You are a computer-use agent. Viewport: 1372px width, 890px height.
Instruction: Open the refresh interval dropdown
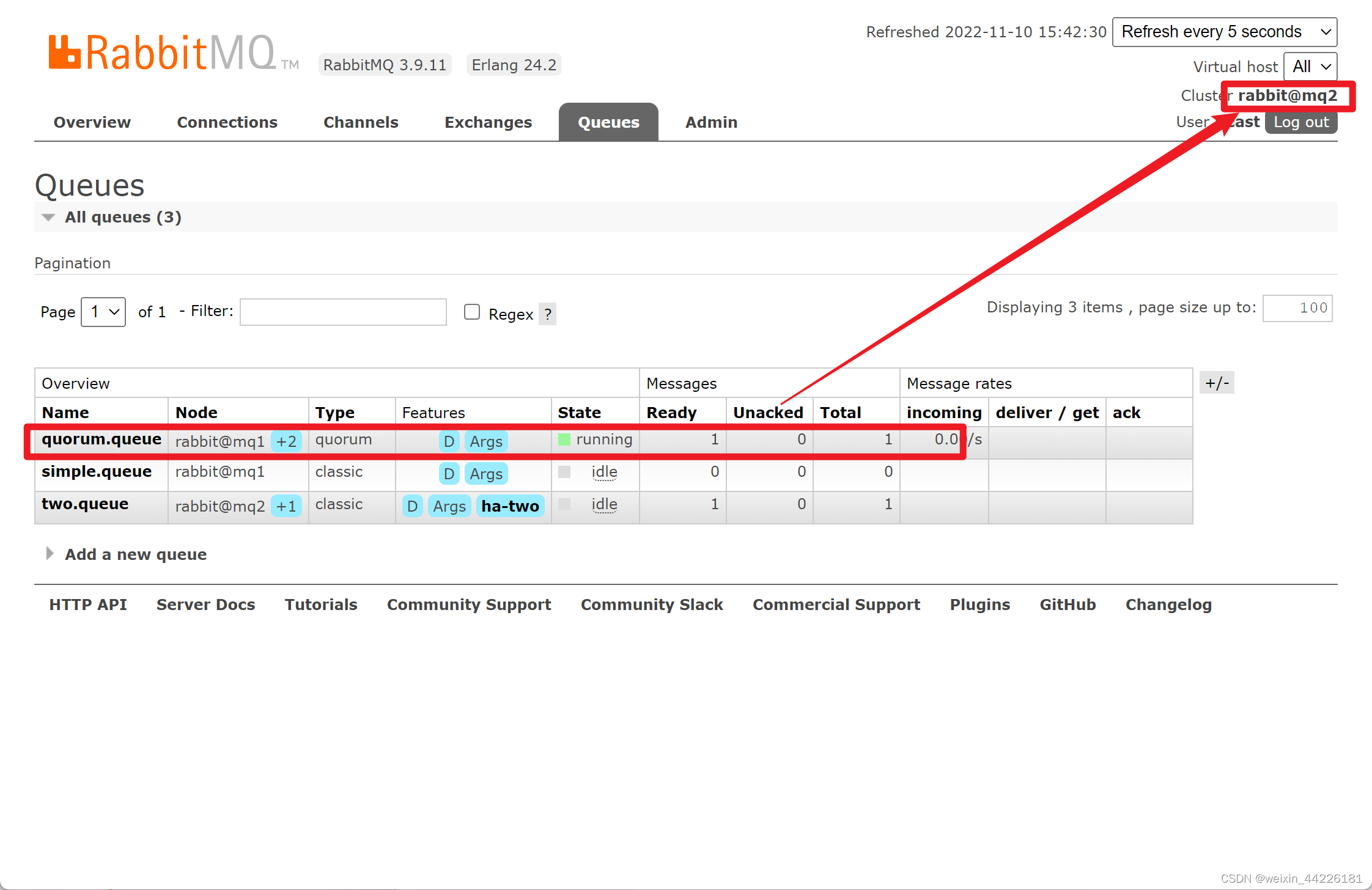[x=1225, y=32]
